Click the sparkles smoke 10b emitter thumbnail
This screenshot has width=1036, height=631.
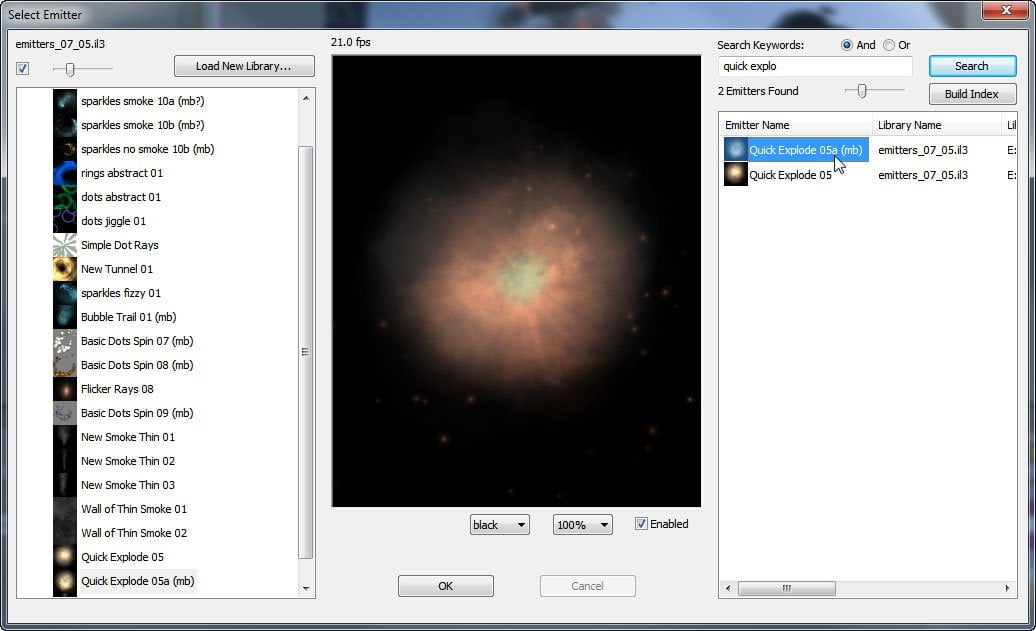coord(65,125)
